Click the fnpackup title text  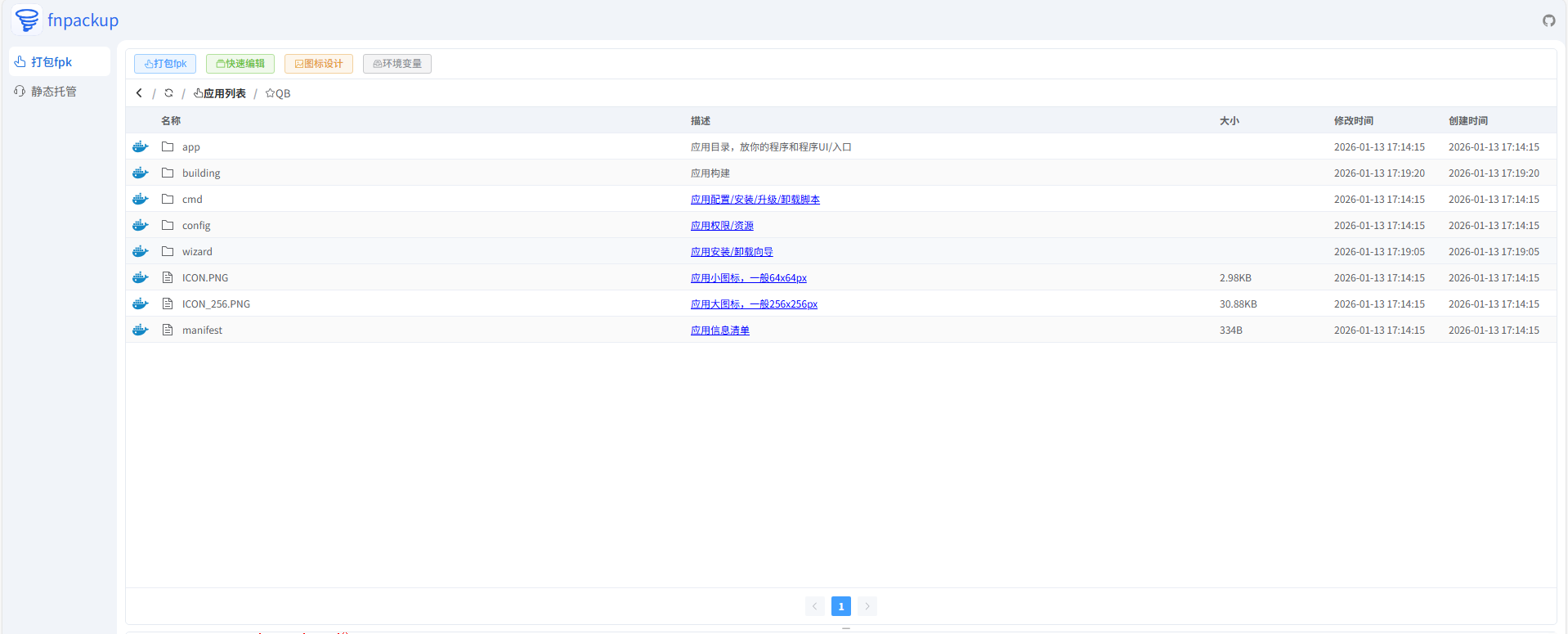click(x=83, y=20)
